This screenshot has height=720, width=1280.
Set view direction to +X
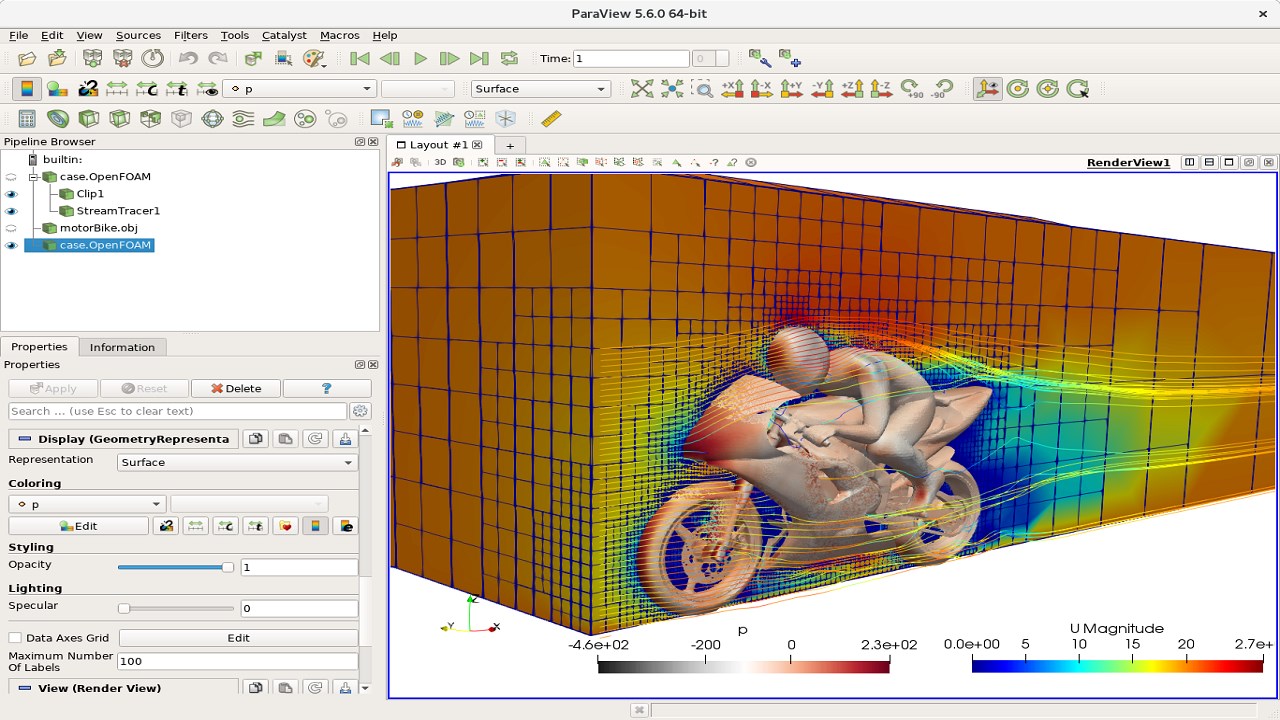click(x=732, y=89)
